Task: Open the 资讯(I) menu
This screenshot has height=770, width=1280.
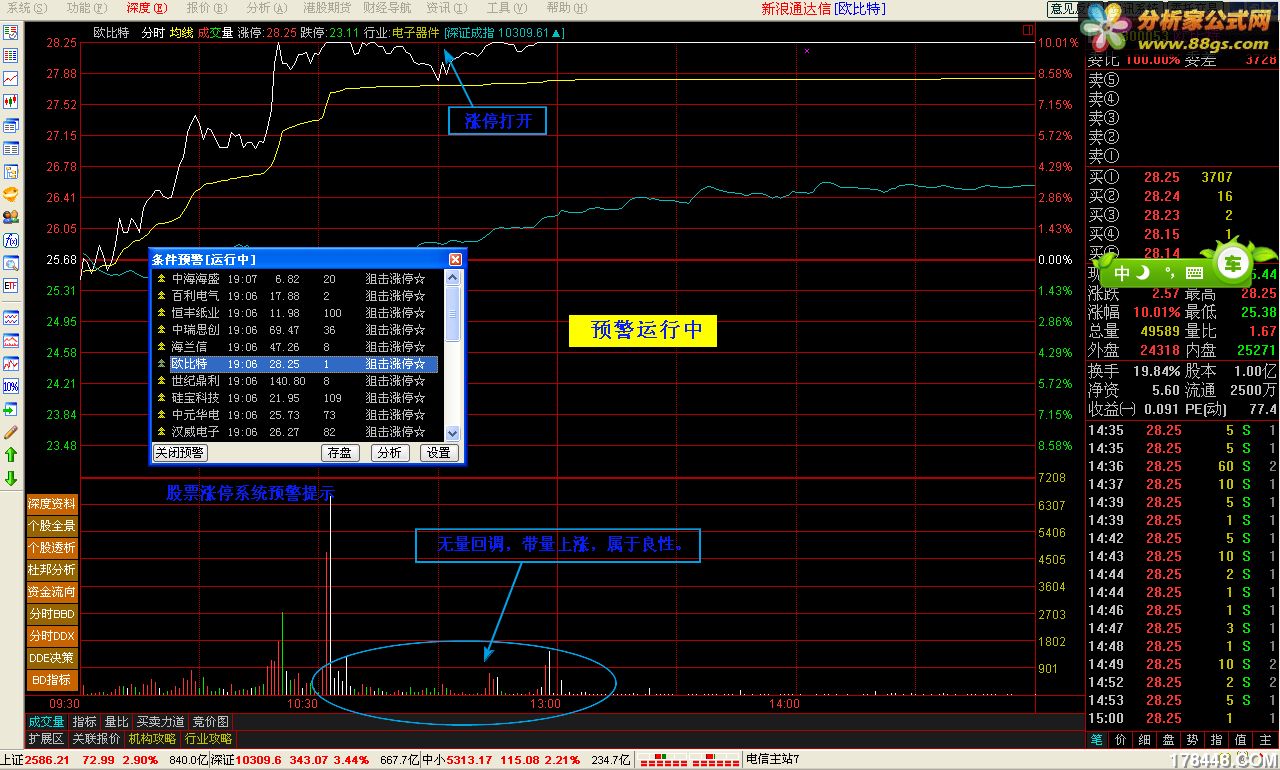Action: pos(446,8)
